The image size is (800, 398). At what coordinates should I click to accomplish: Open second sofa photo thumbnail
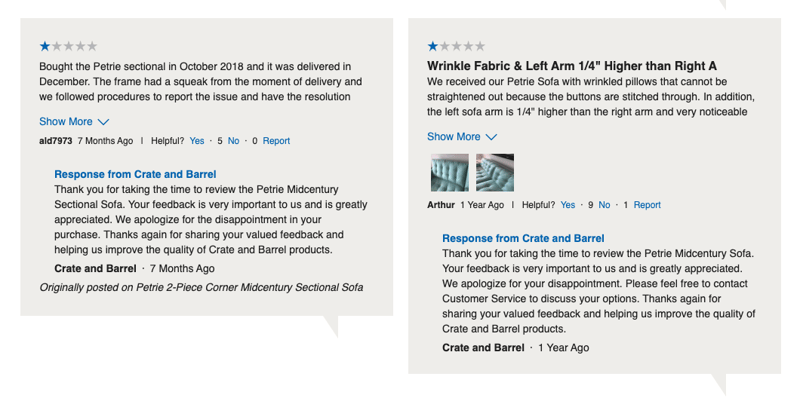495,173
